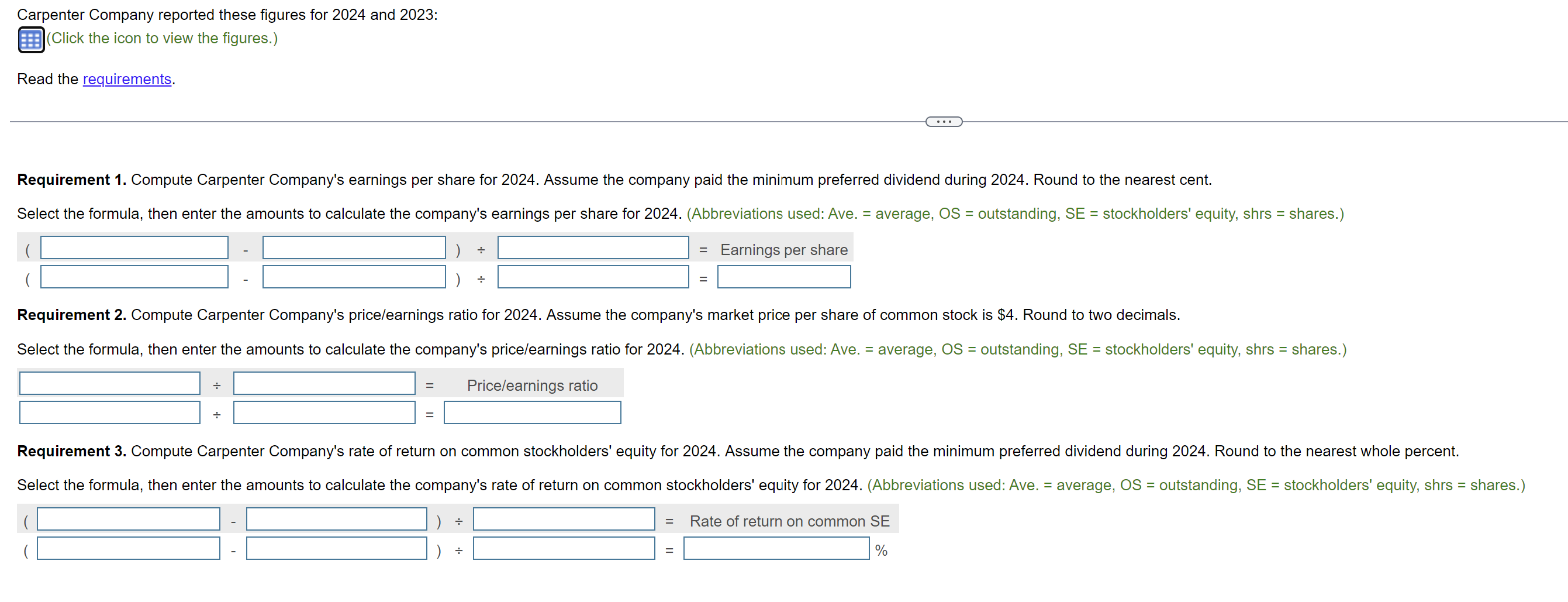Select the numerator formula item in Requirement 2
The width and height of the screenshot is (1568, 602).
(109, 383)
